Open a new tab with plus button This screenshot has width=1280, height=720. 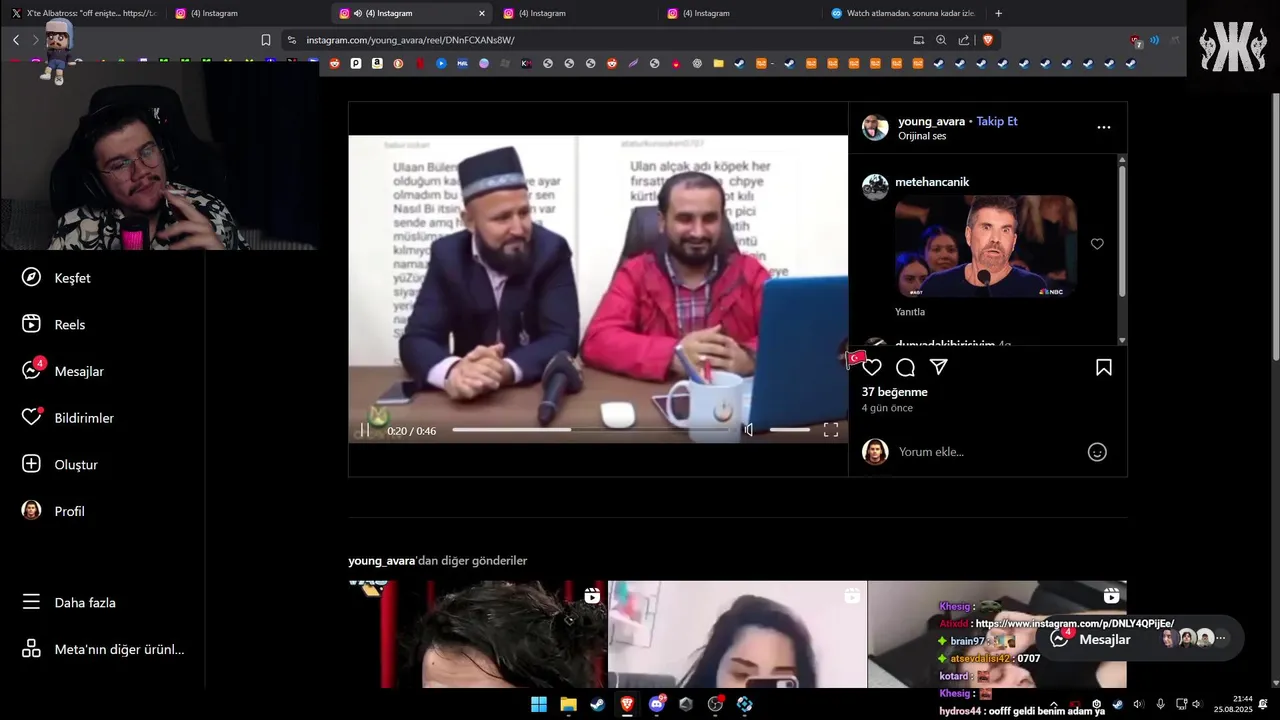click(998, 13)
